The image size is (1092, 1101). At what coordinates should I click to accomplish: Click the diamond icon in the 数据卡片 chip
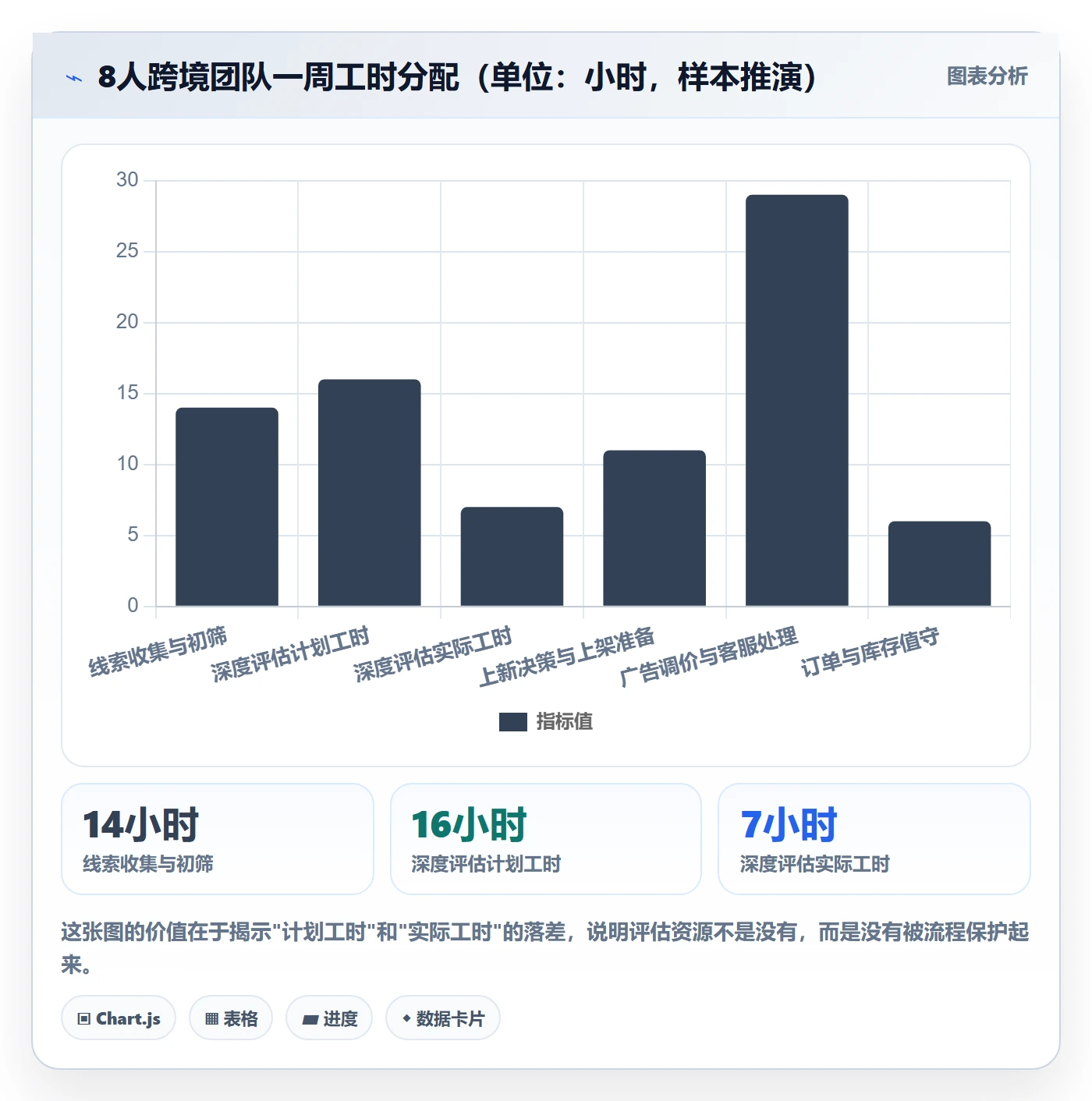pyautogui.click(x=406, y=1018)
